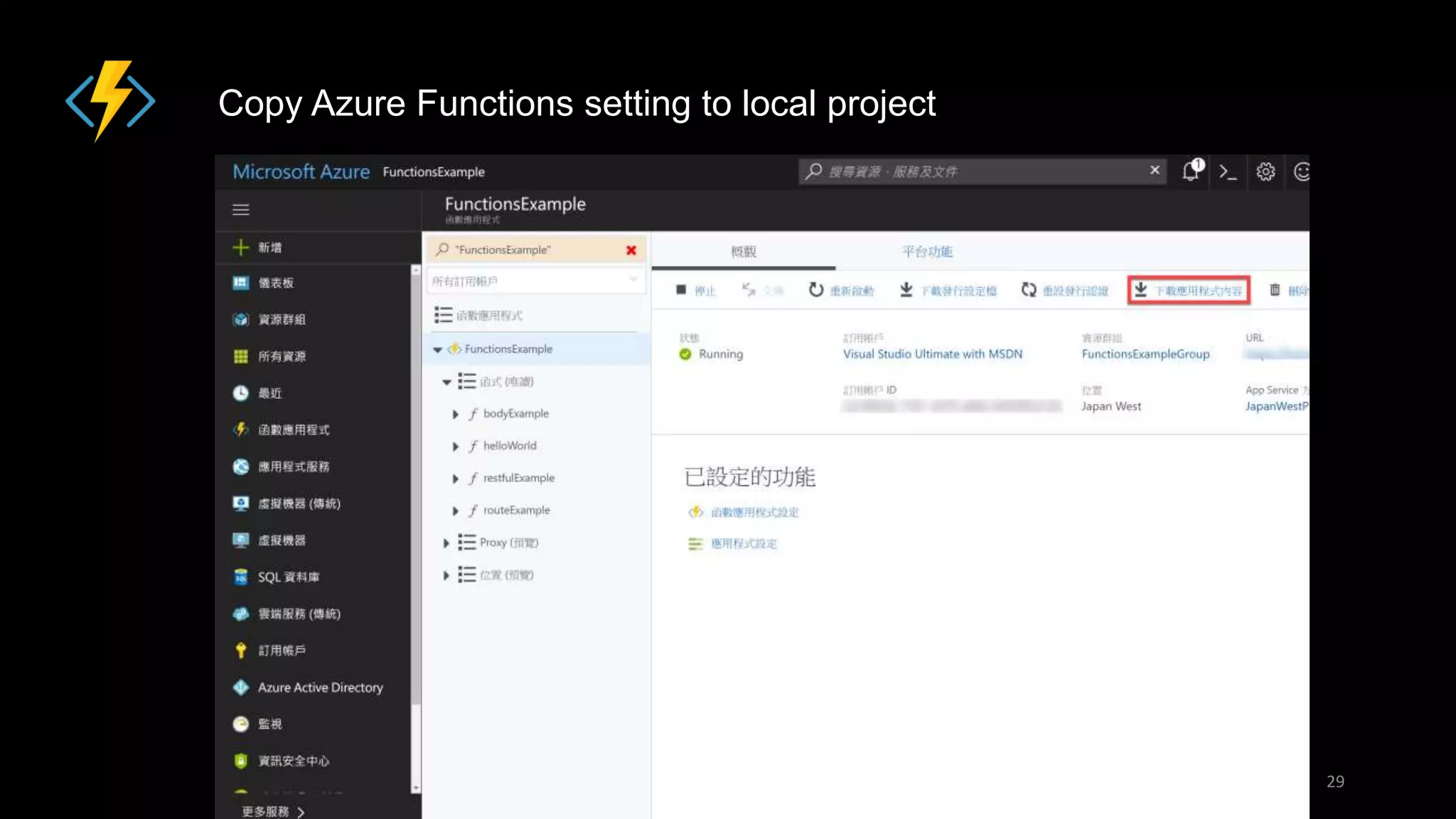The height and width of the screenshot is (819, 1456).
Task: Open 函數應用程式 lightning icon in sidebar
Action: pos(241,429)
